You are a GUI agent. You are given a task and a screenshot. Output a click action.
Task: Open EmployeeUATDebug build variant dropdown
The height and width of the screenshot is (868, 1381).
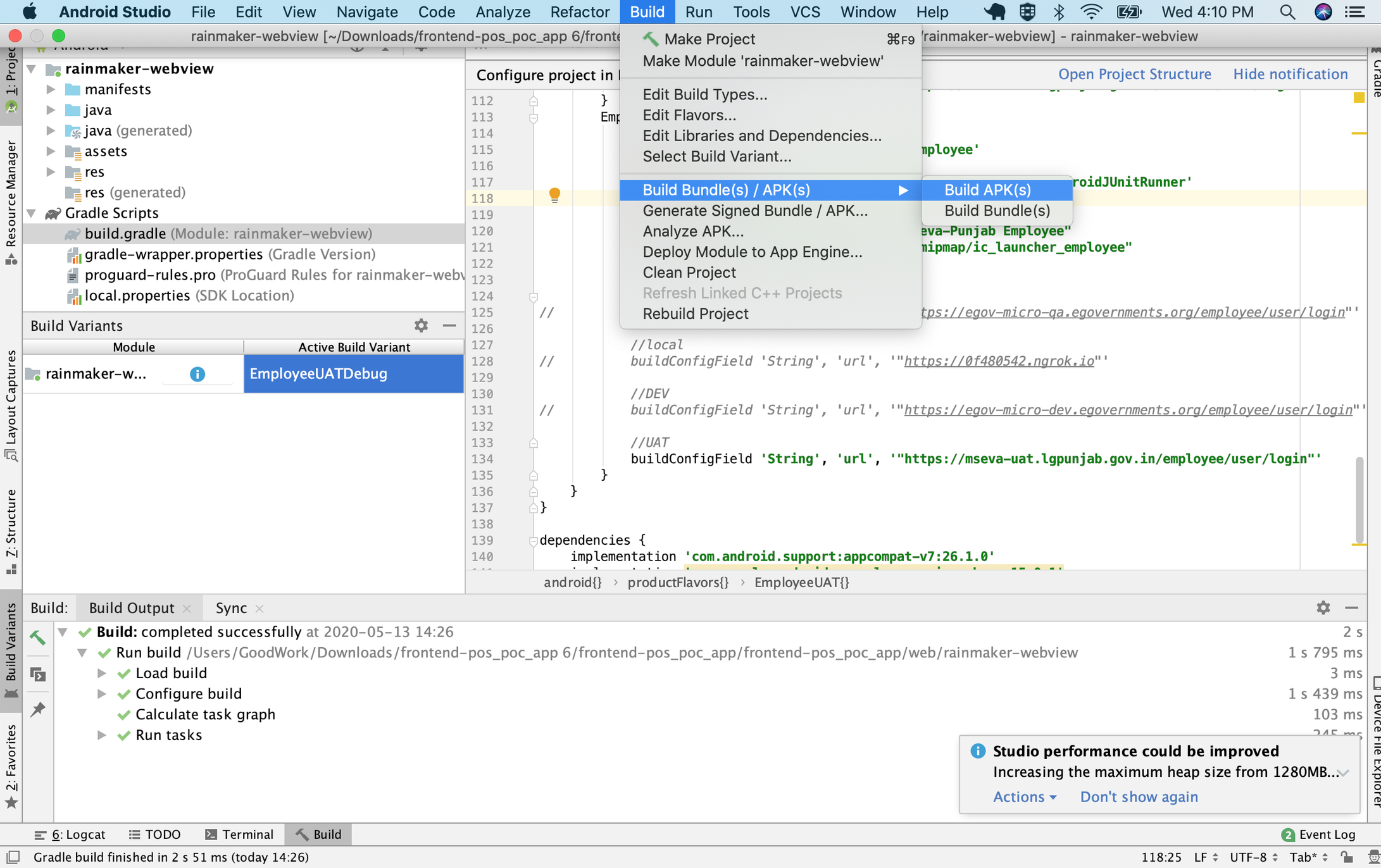(353, 374)
